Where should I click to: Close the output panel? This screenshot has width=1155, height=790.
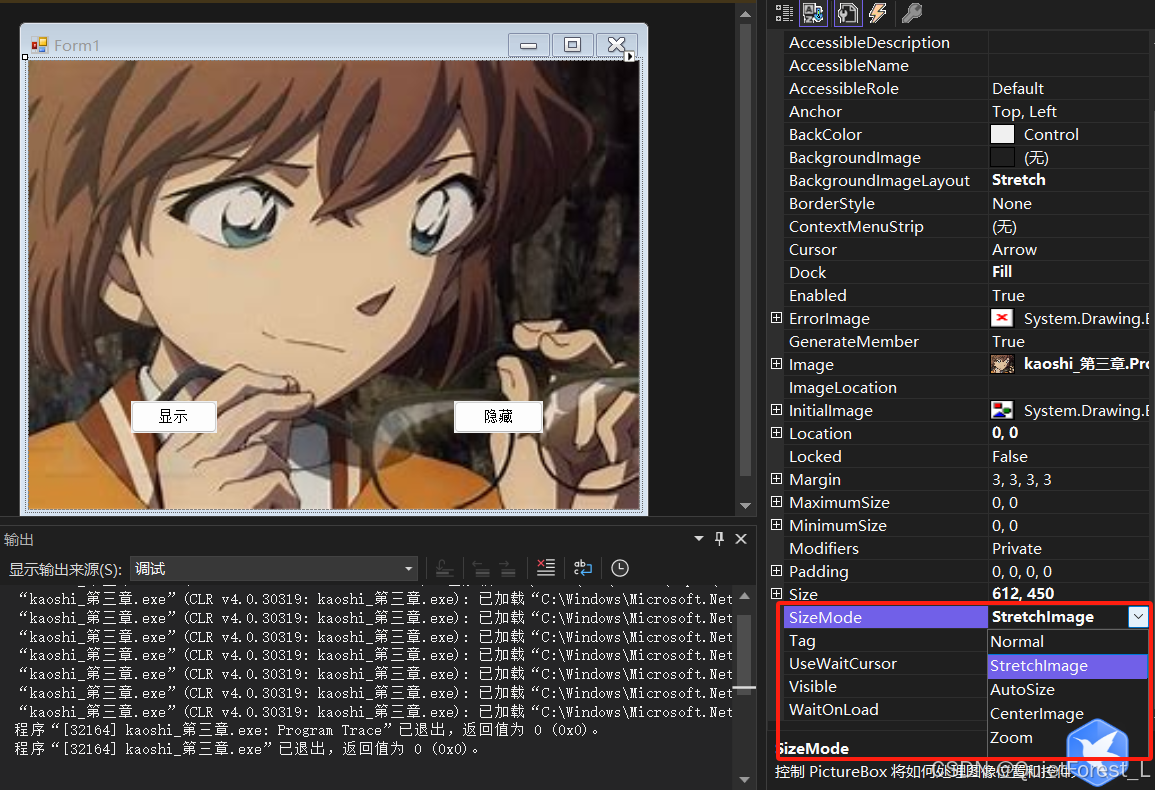(741, 539)
